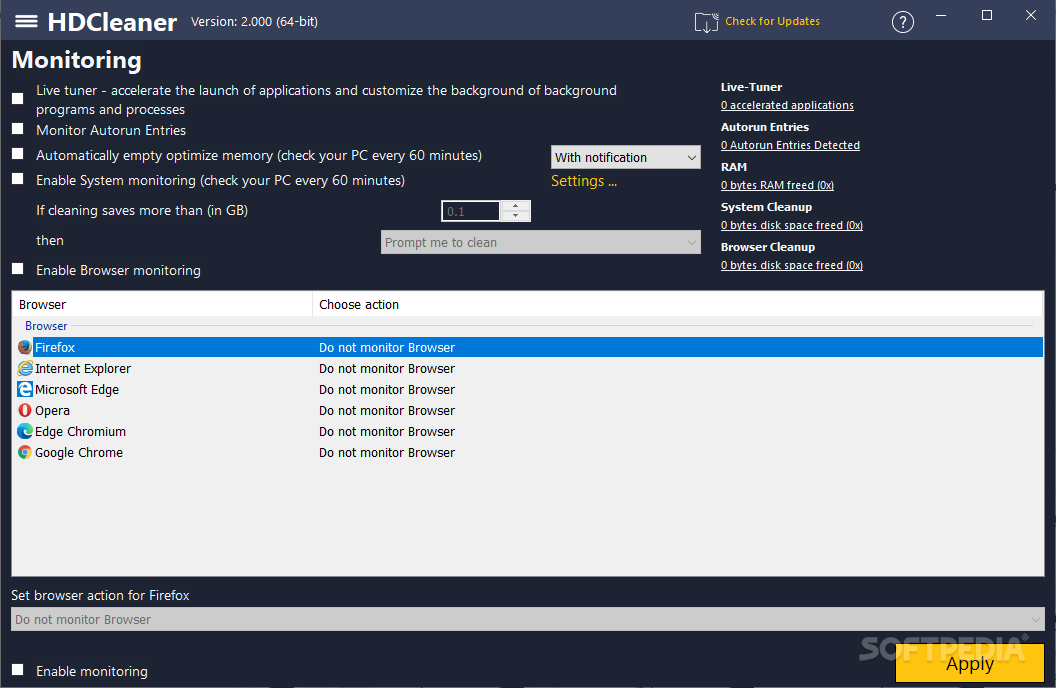
Task: Click Check for Updates link
Action: pos(772,22)
